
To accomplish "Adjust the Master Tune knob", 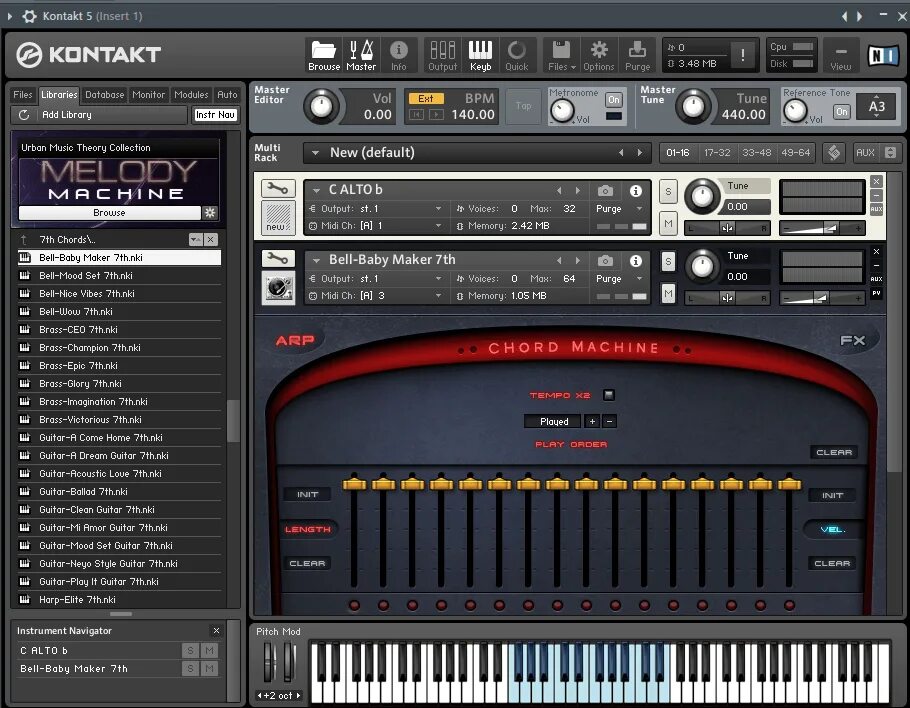I will click(693, 107).
